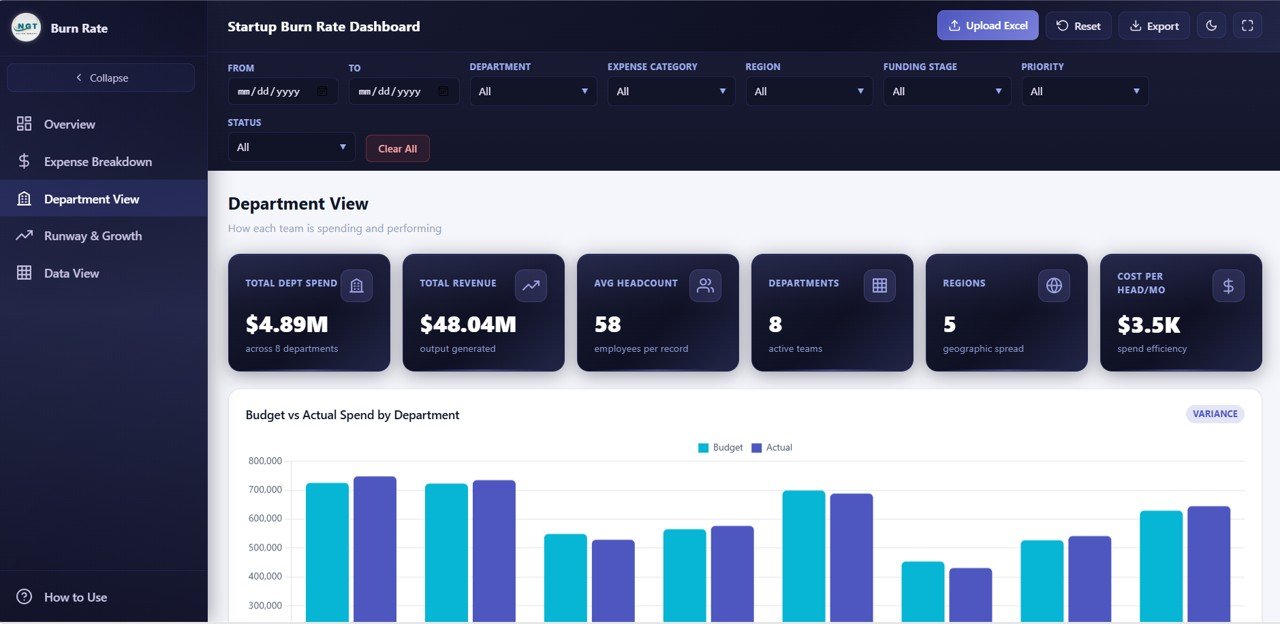1280x624 pixels.
Task: Open the Funding Stage dropdown
Action: (946, 91)
